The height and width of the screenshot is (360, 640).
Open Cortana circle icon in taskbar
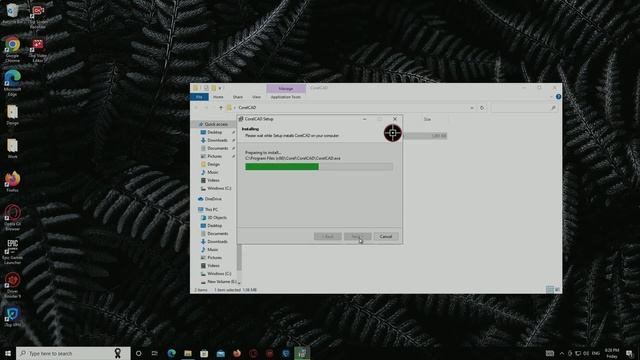click(x=138, y=353)
